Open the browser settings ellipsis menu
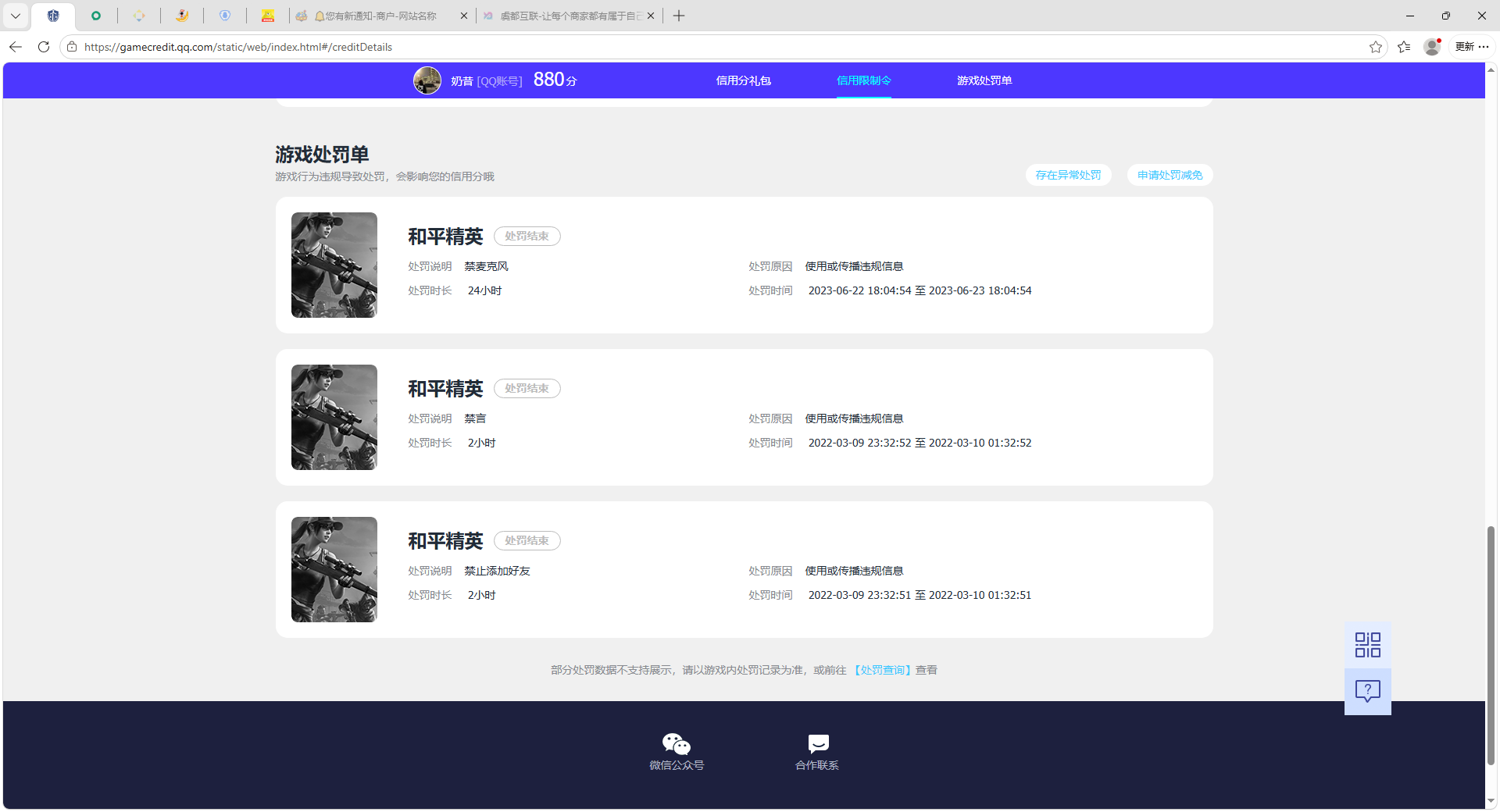The image size is (1500, 812). coord(1484,47)
